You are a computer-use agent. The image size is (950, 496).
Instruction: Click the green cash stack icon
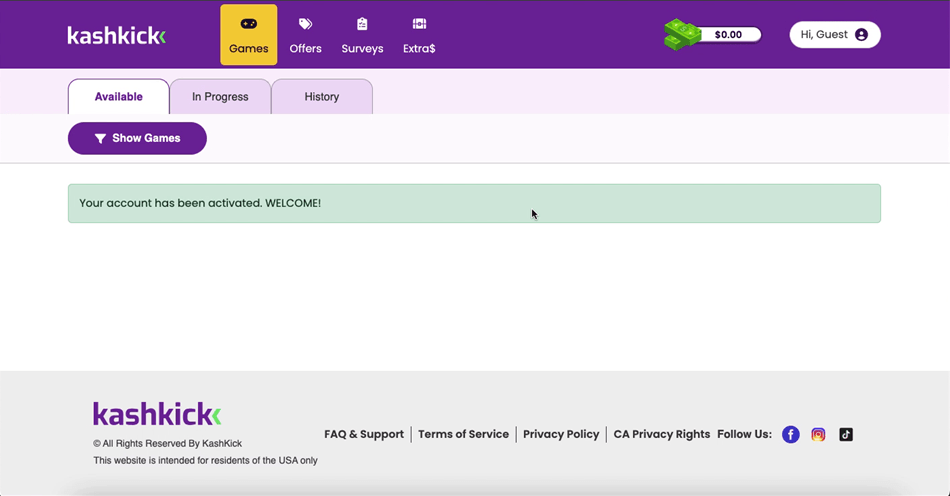[682, 35]
